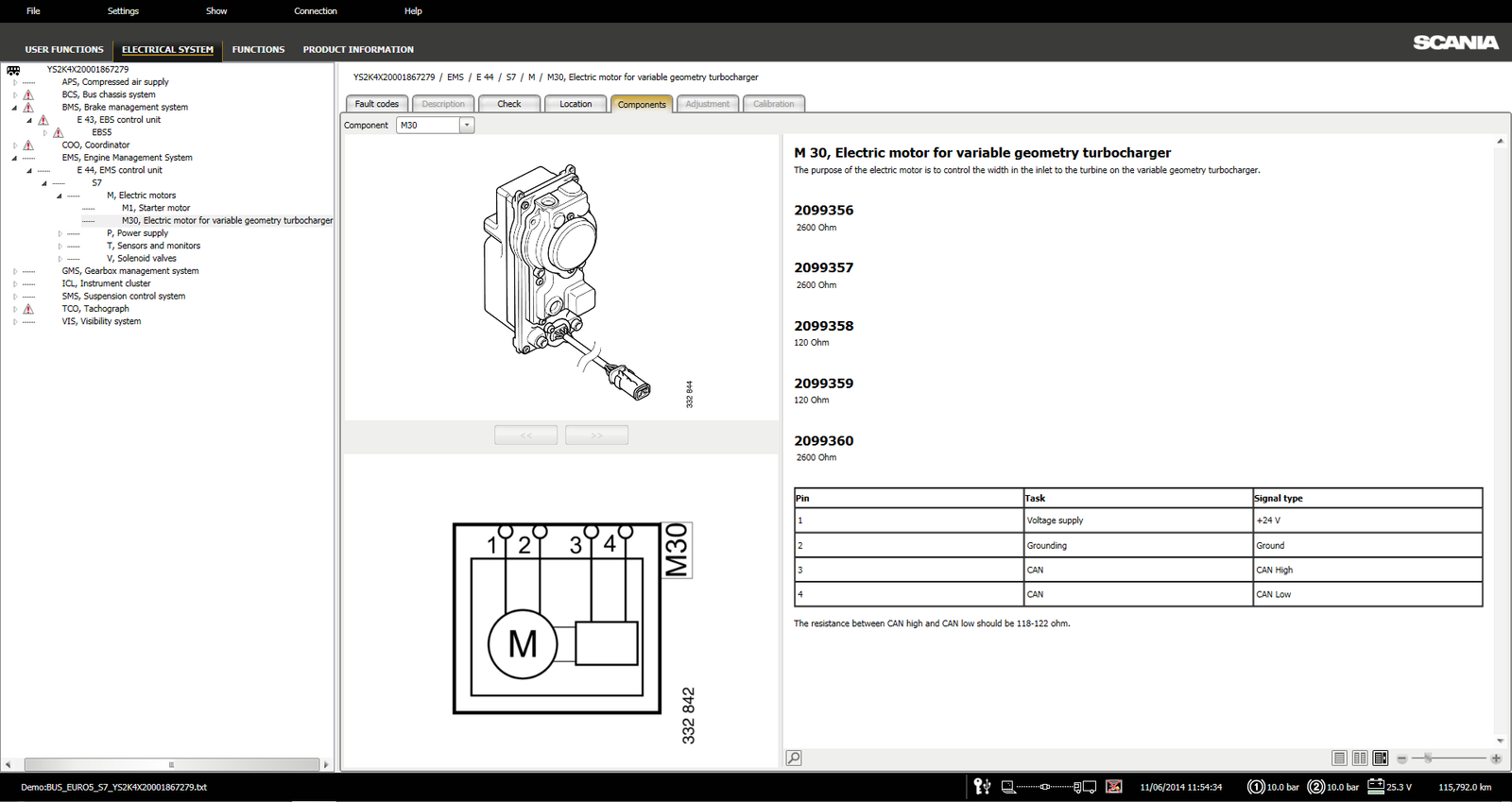This screenshot has height=802, width=1512.
Task: Expand T, Sensors and monitors node
Action: [x=60, y=246]
